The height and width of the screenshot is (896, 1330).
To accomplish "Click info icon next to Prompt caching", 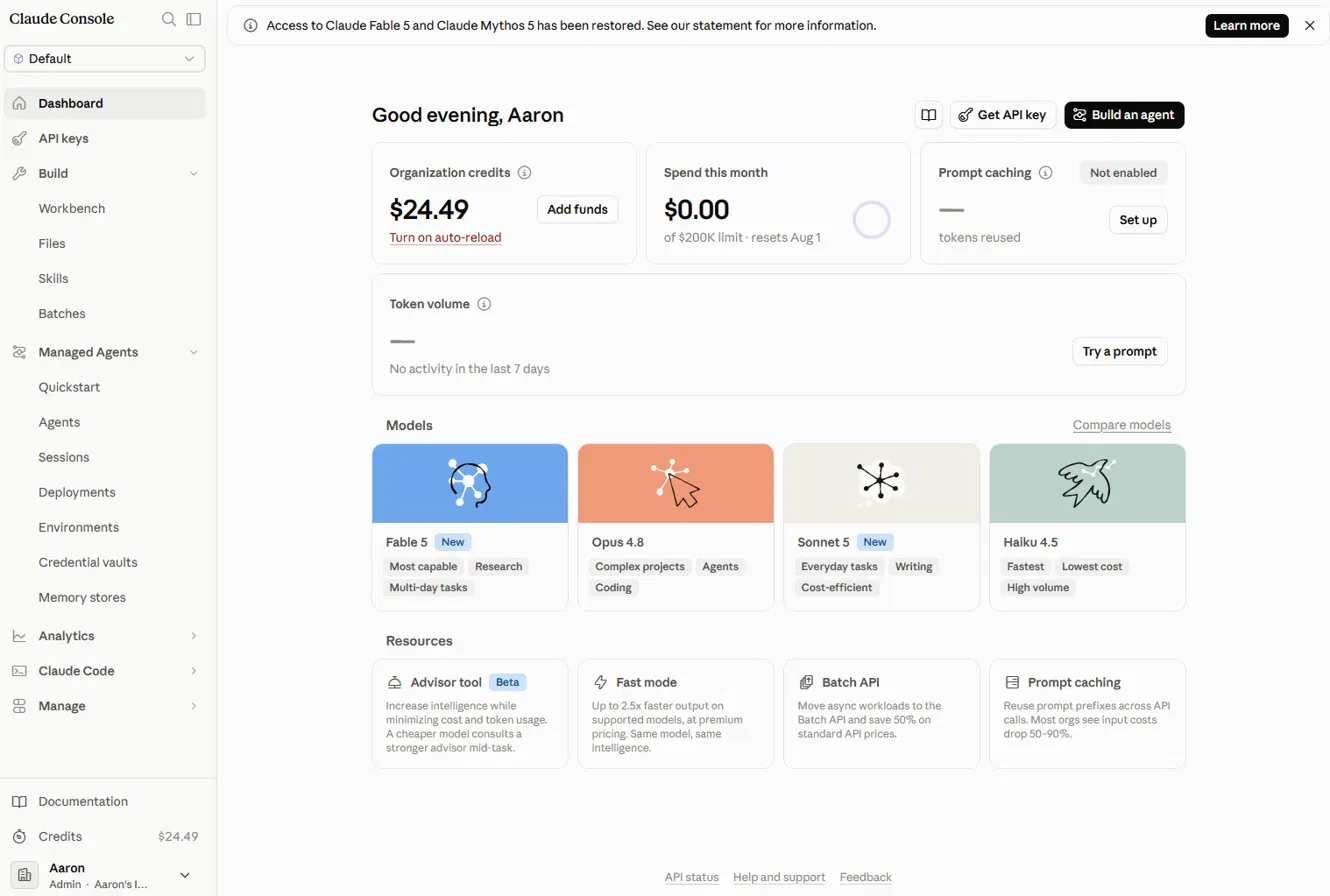I will tap(1045, 173).
